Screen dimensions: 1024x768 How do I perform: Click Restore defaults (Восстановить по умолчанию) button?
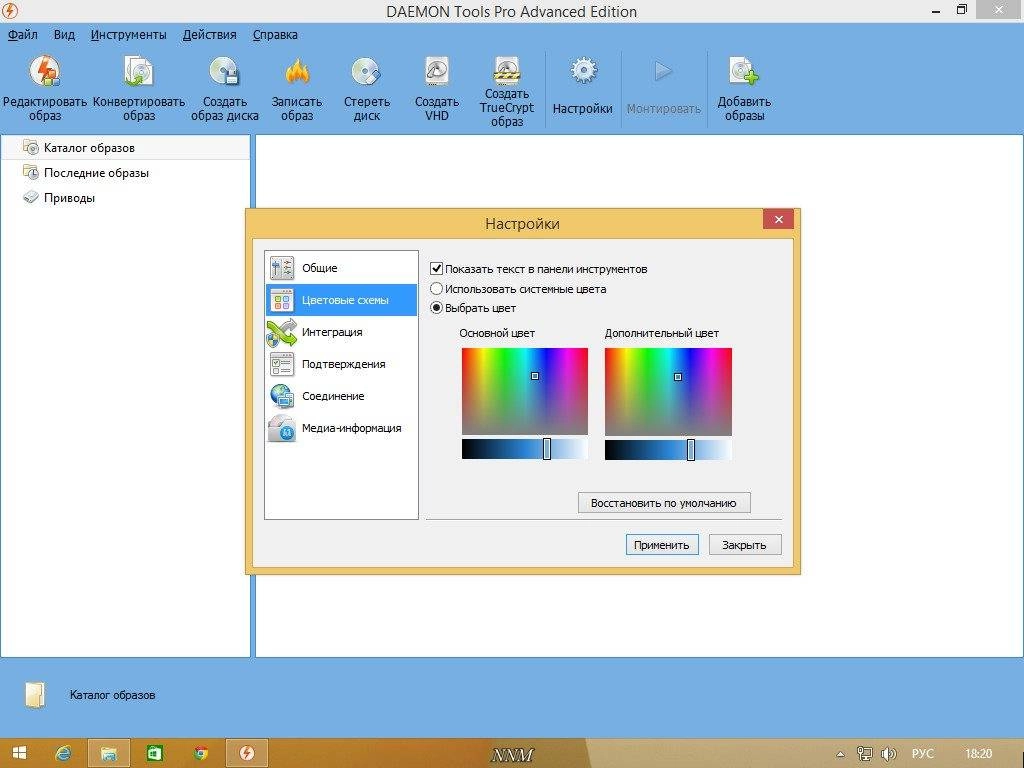664,503
